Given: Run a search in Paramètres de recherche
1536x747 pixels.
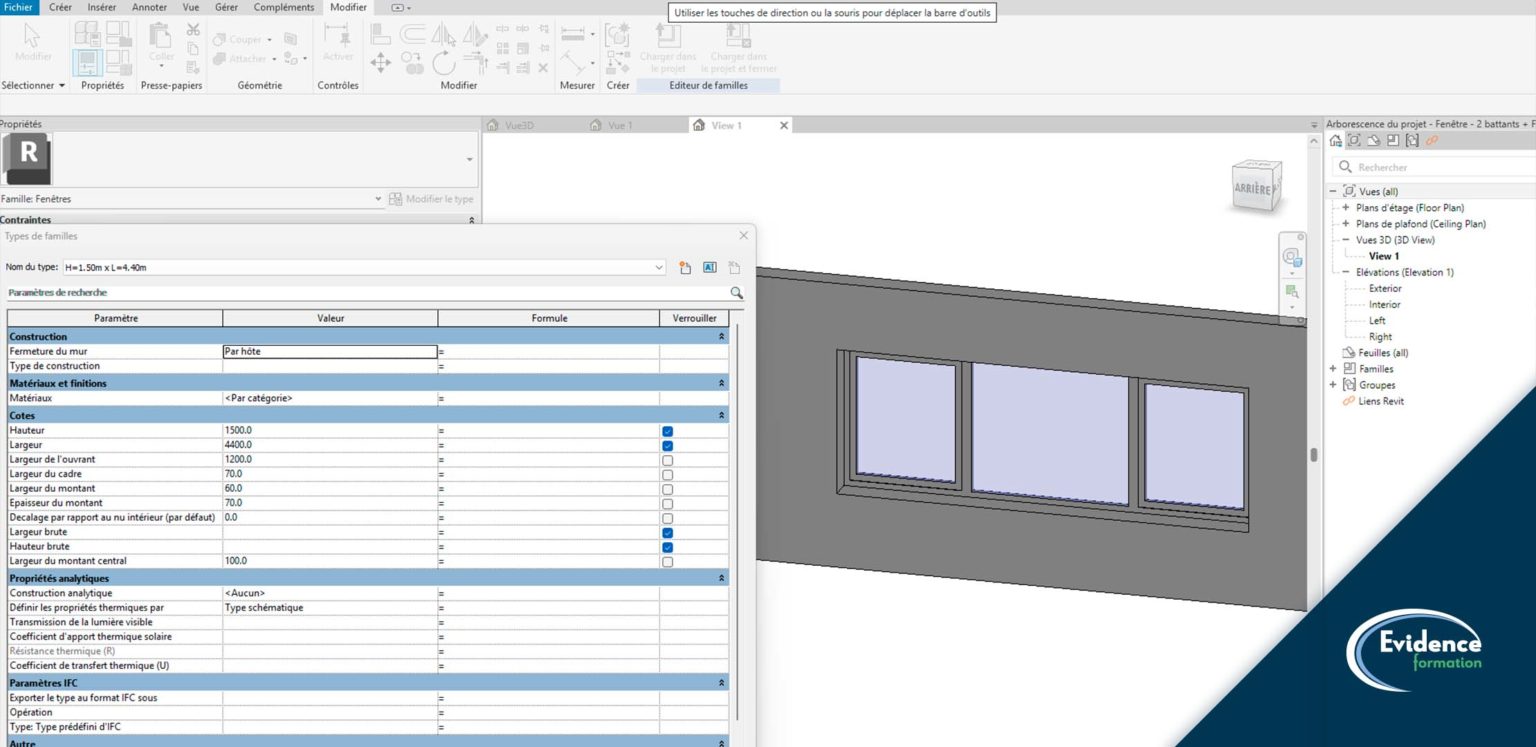Looking at the screenshot, I should (x=736, y=293).
